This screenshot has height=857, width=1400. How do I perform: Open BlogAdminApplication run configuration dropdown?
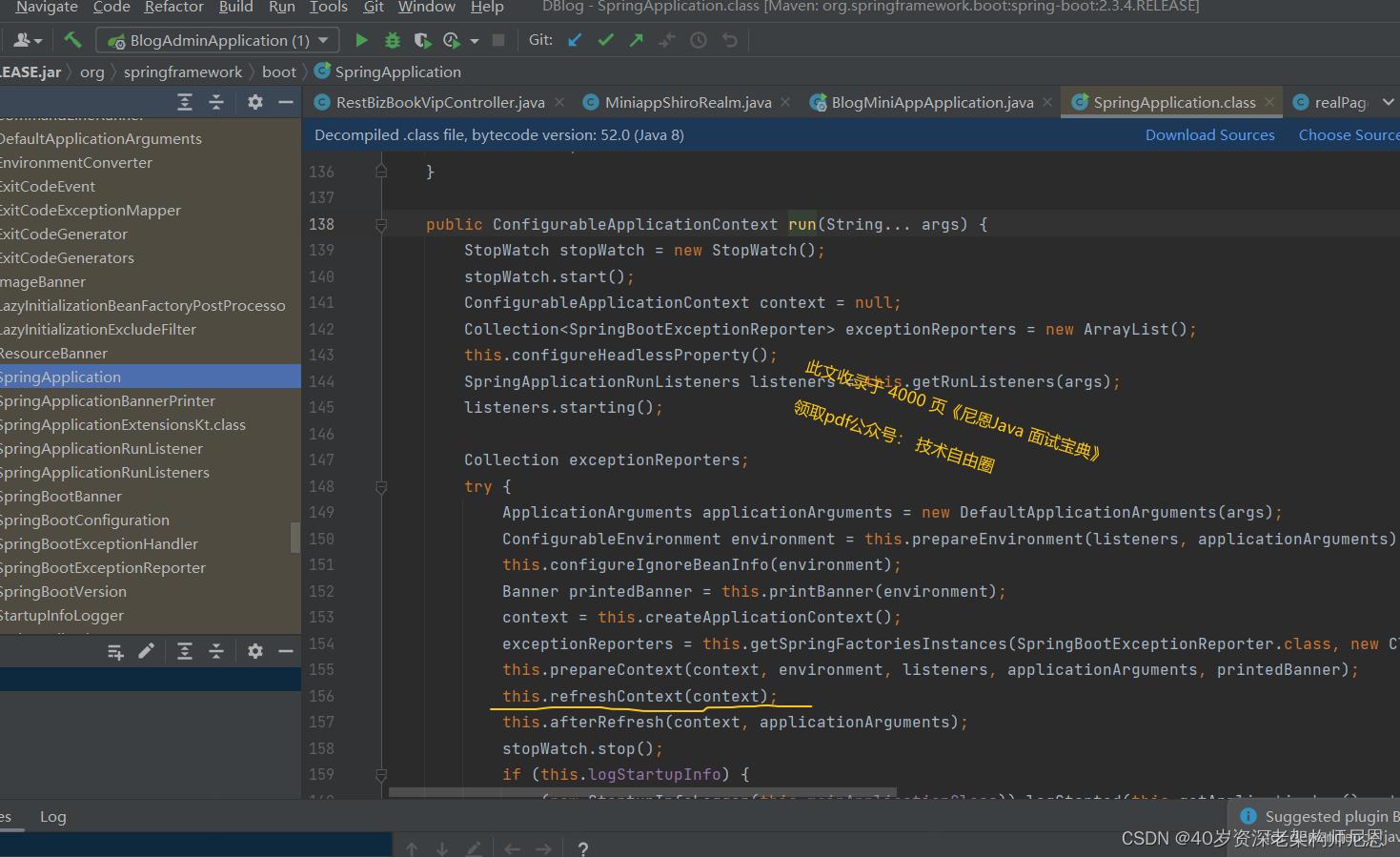tap(218, 40)
